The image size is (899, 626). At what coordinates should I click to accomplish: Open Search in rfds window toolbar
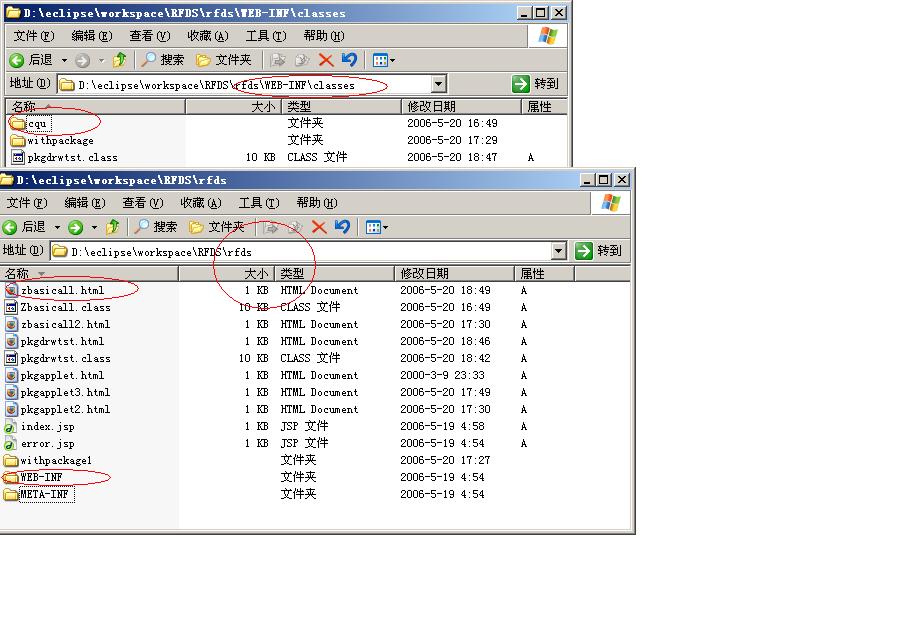point(156,227)
